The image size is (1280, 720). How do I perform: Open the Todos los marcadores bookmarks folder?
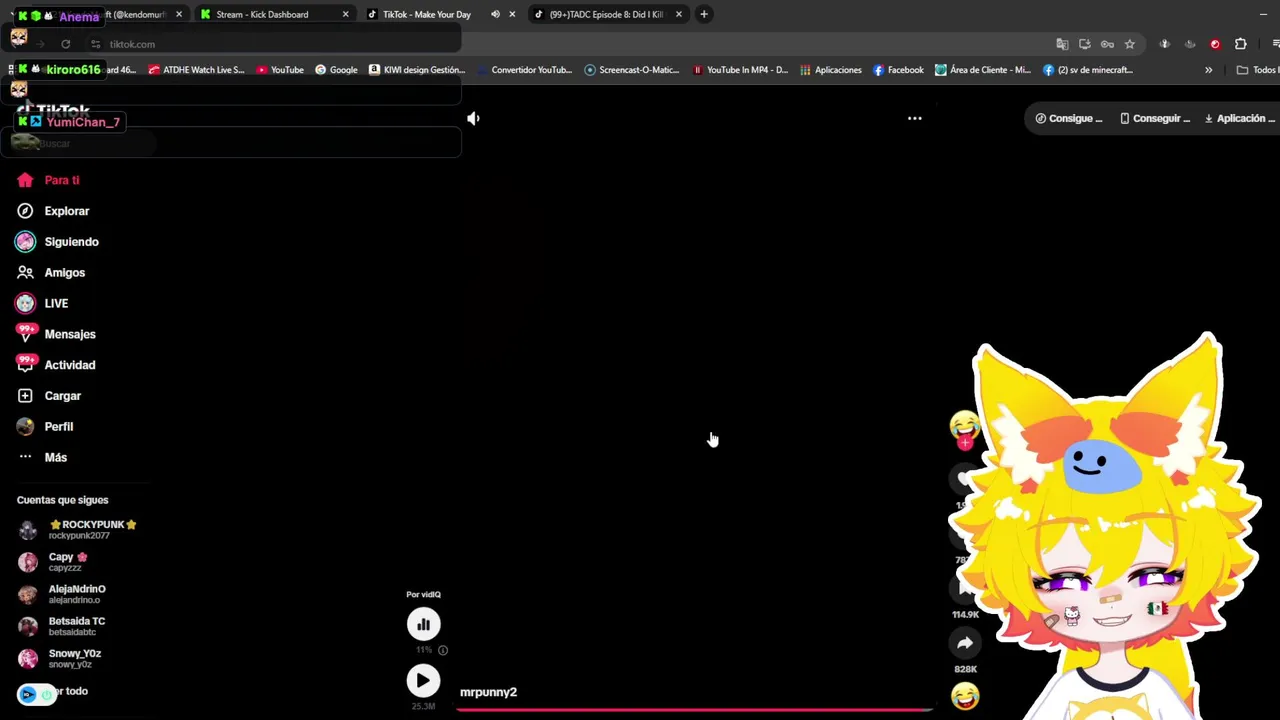click(x=1257, y=70)
